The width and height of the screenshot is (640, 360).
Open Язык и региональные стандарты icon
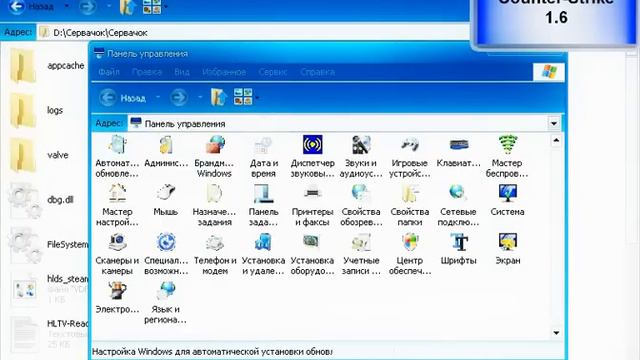point(166,302)
